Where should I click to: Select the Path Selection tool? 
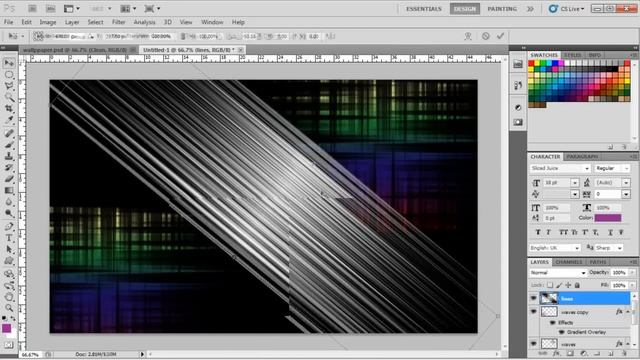tap(9, 250)
